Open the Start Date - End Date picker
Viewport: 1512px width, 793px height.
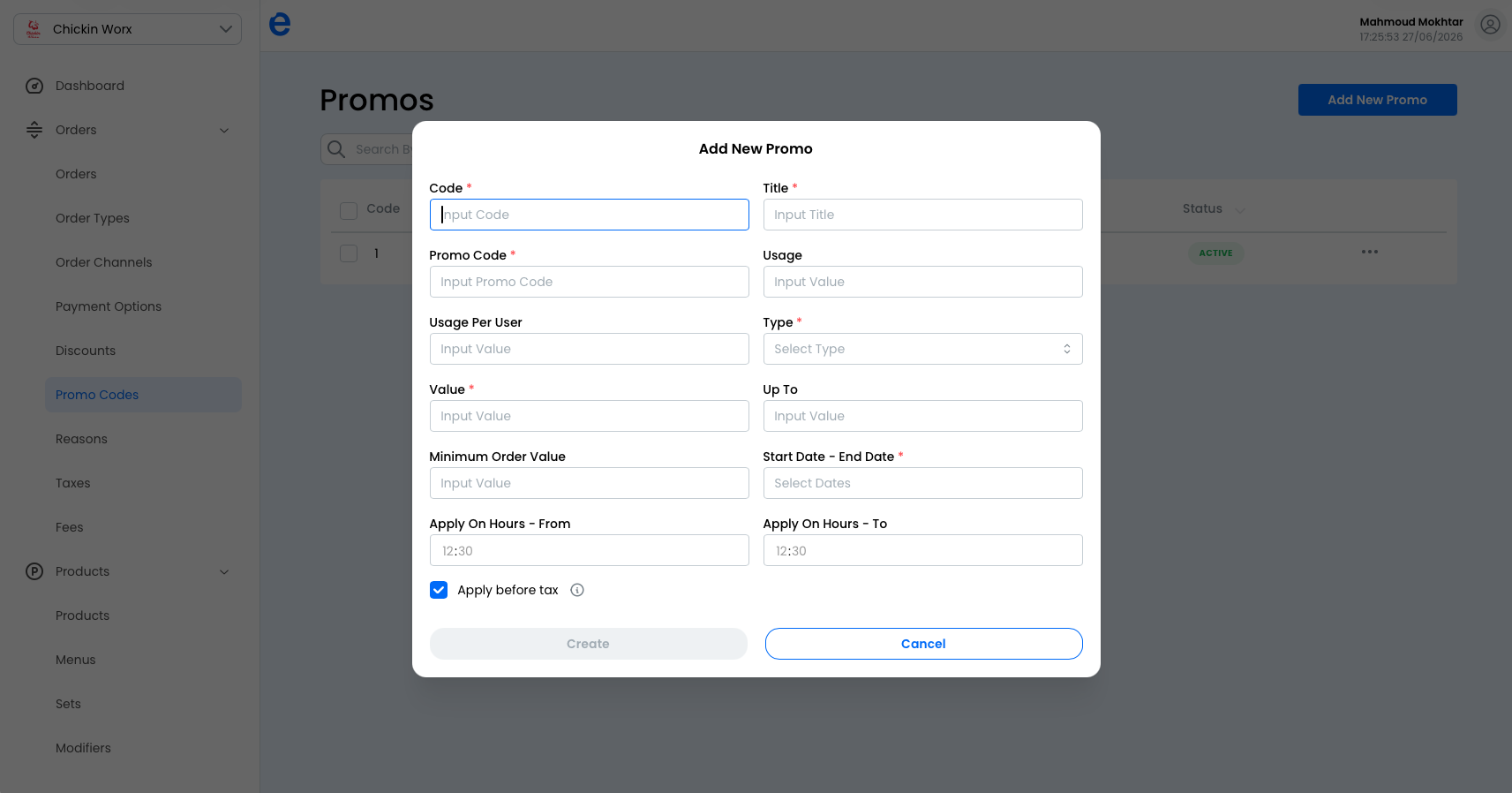click(922, 483)
